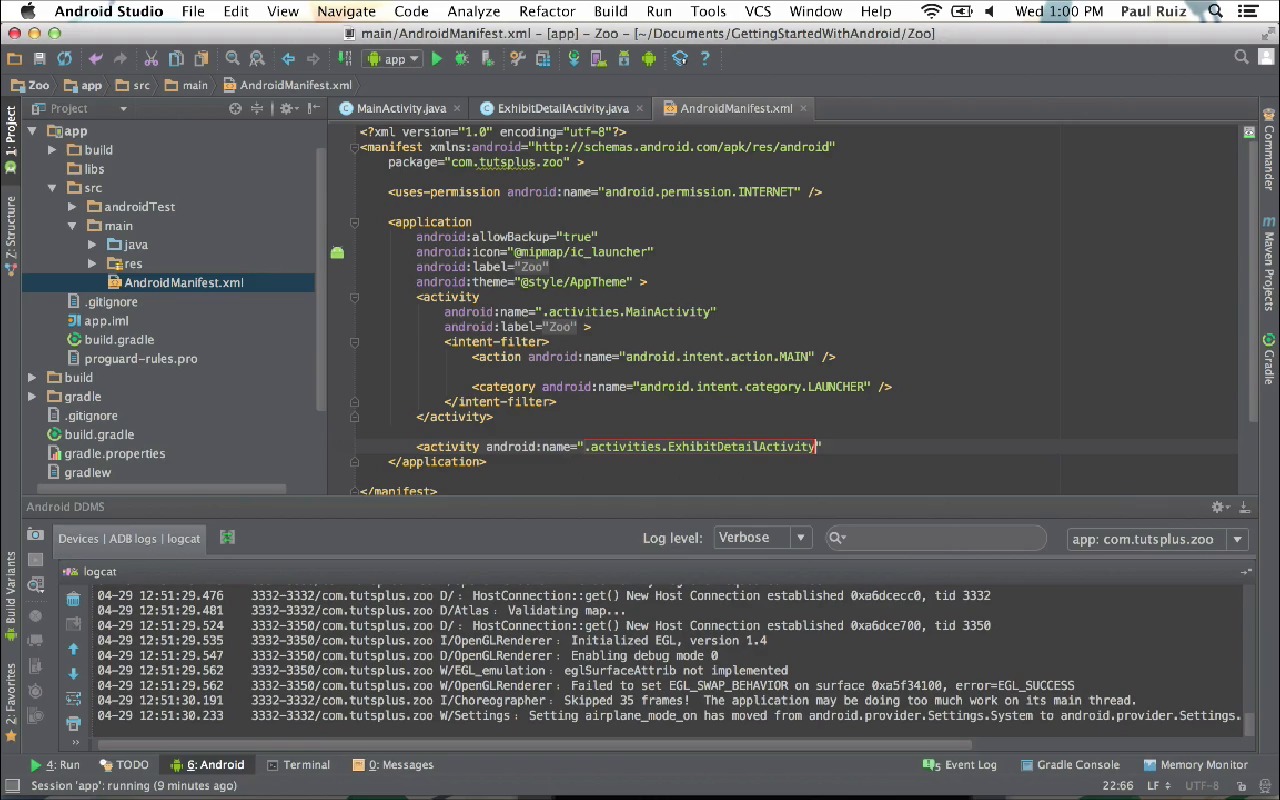Toggle soft-wrap in logcat panel

point(73,698)
